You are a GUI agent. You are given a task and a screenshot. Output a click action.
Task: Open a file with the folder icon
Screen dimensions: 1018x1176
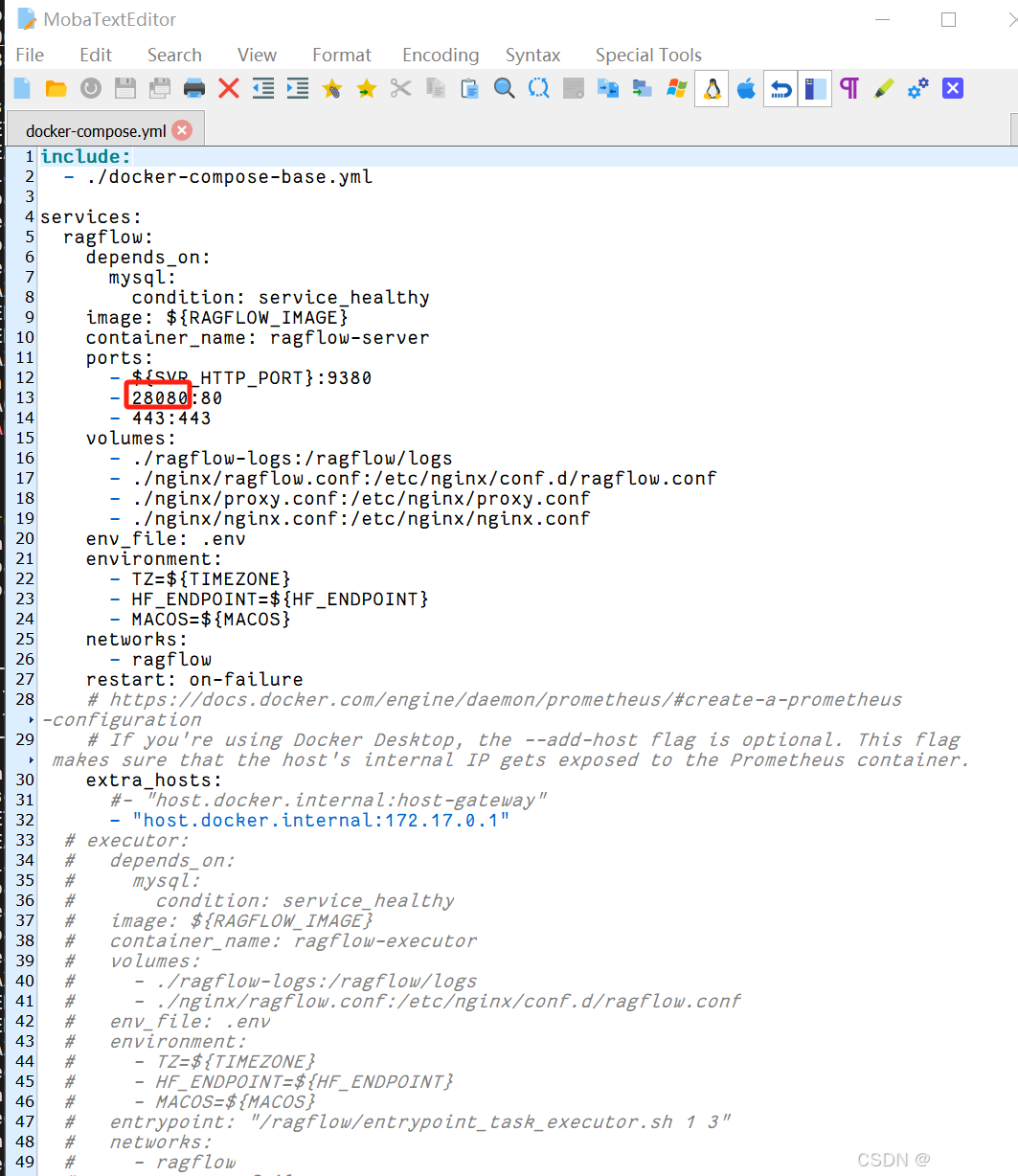click(57, 89)
